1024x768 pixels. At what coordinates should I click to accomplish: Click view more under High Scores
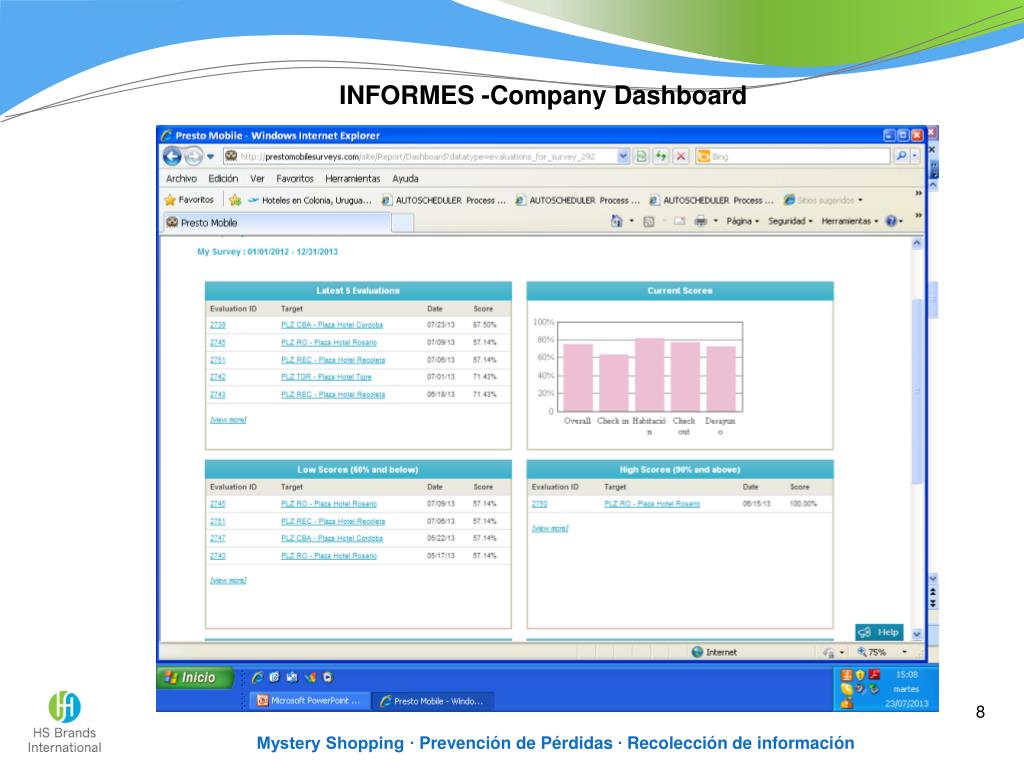coord(550,528)
